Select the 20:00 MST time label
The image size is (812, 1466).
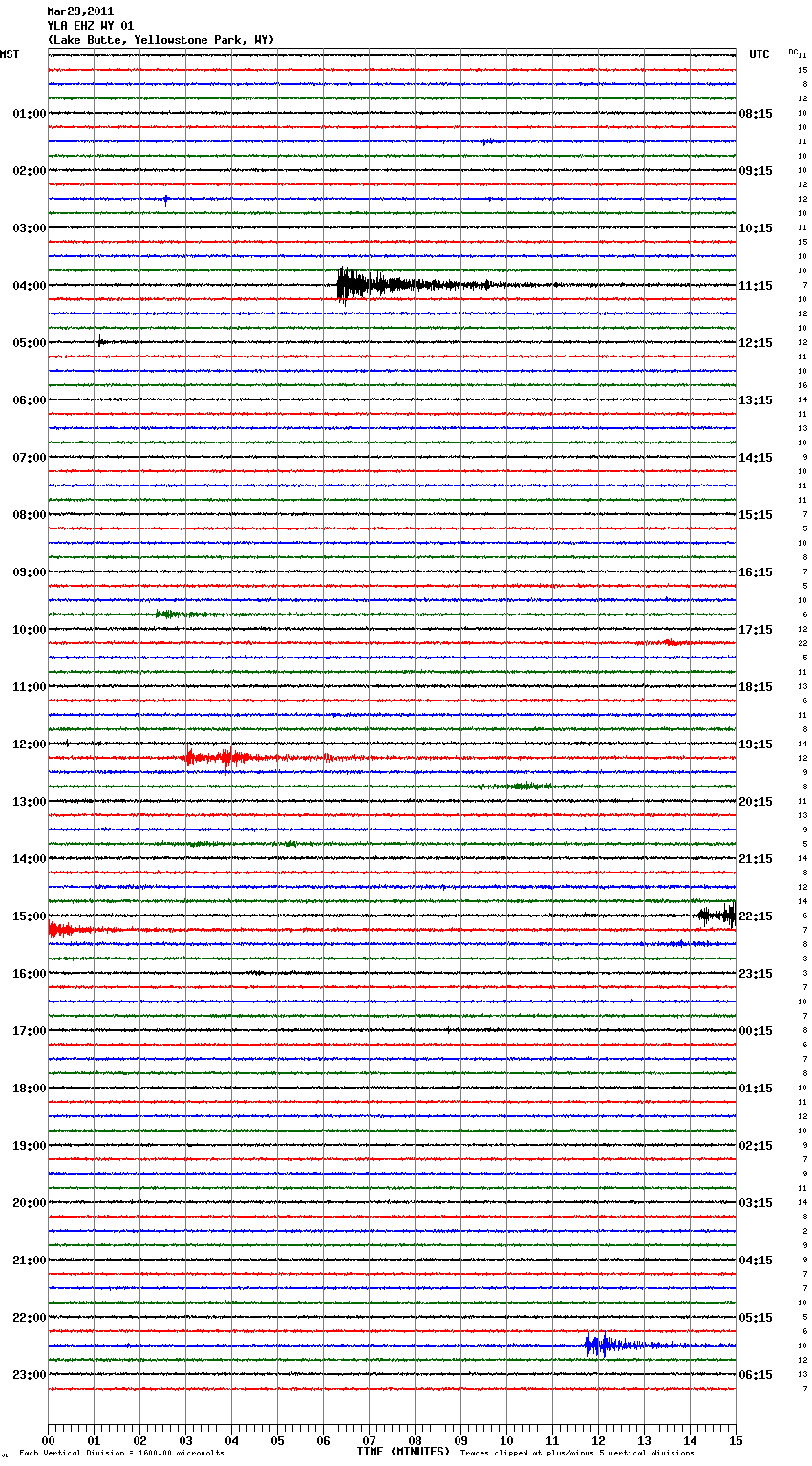pos(30,1203)
